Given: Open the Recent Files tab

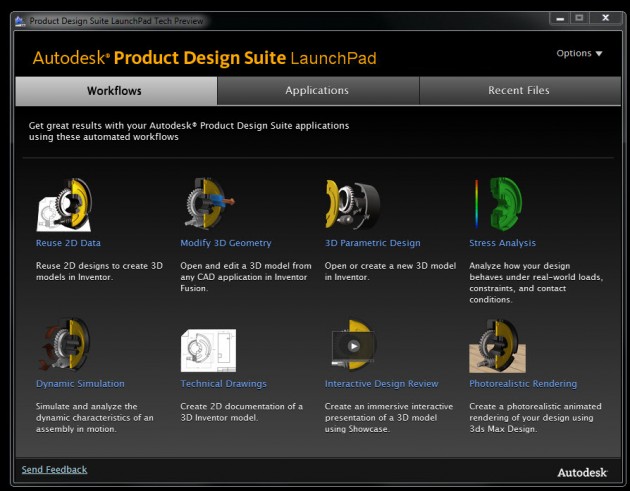Looking at the screenshot, I should (x=518, y=91).
